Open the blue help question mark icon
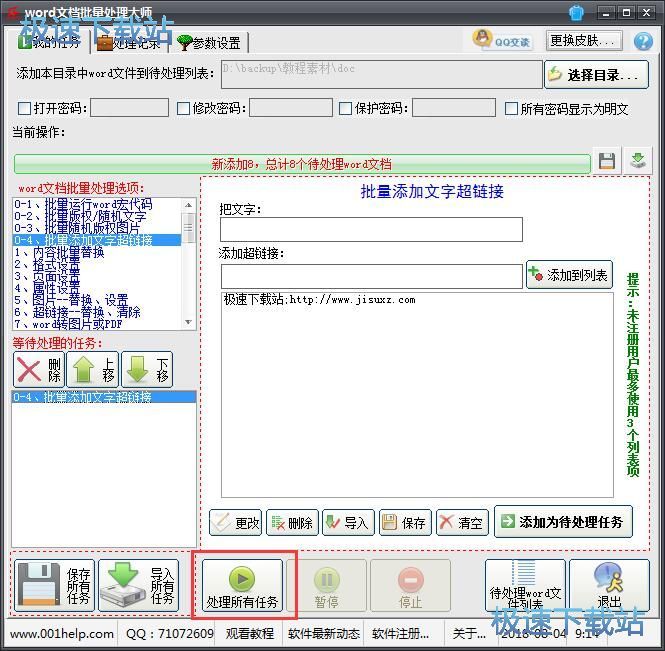Image resolution: width=665 pixels, height=651 pixels. (643, 42)
